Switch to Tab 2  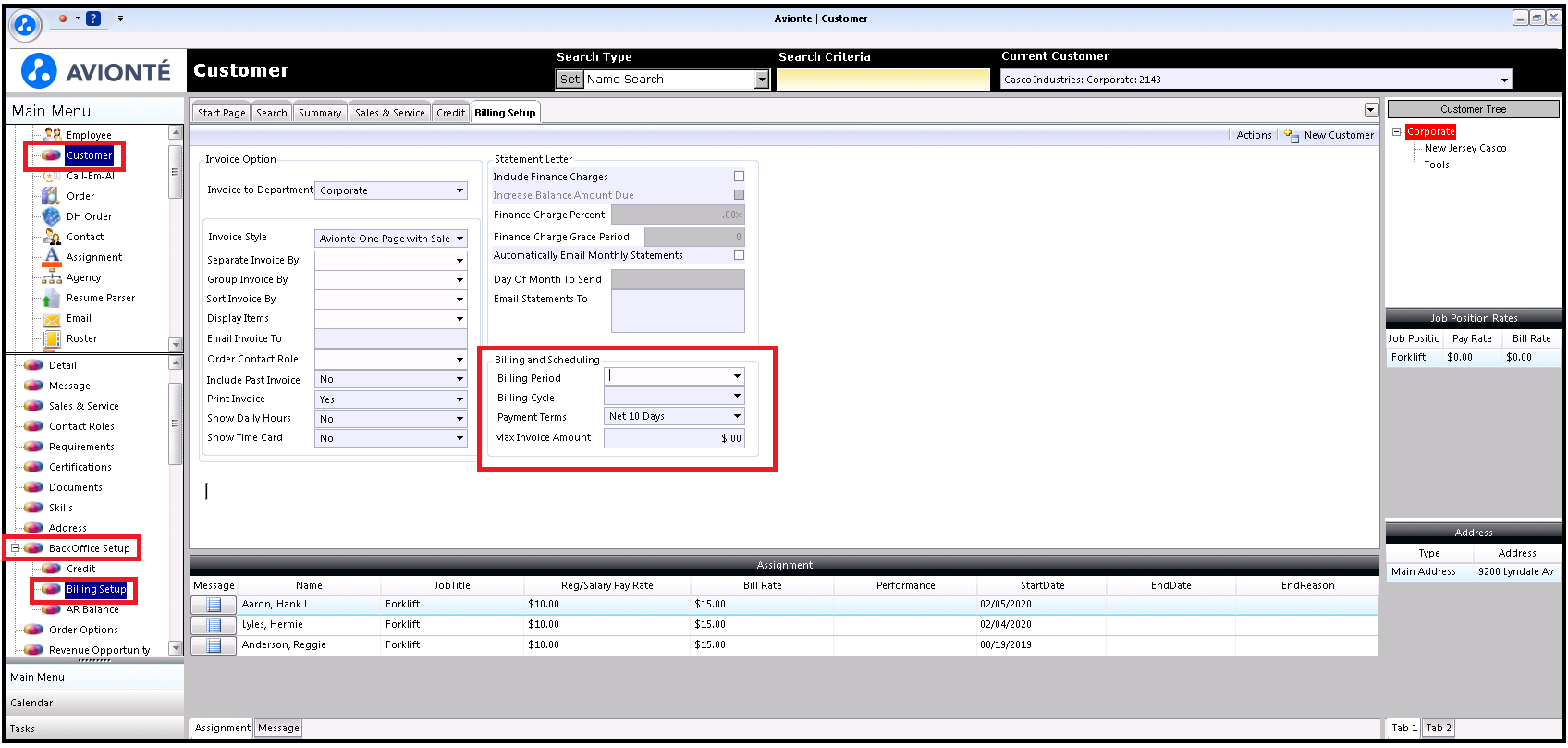coord(1439,728)
